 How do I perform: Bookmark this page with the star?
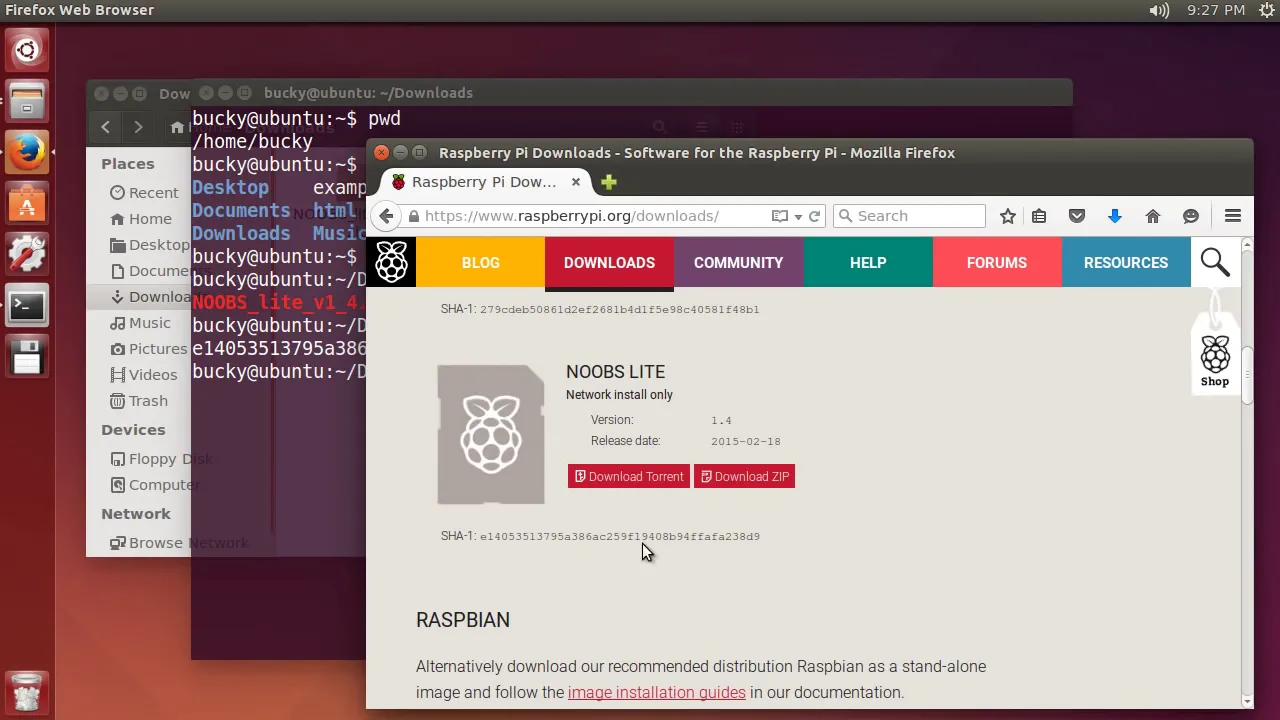coord(1008,216)
